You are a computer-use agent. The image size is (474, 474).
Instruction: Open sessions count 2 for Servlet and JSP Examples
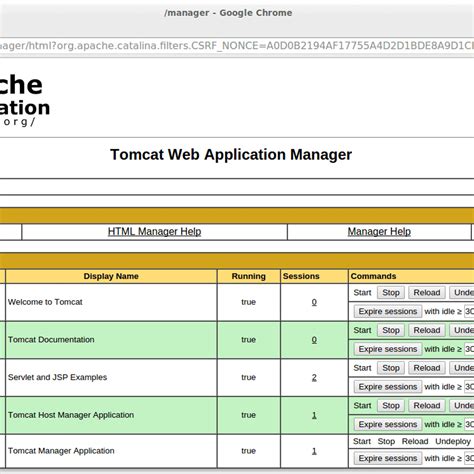click(314, 377)
